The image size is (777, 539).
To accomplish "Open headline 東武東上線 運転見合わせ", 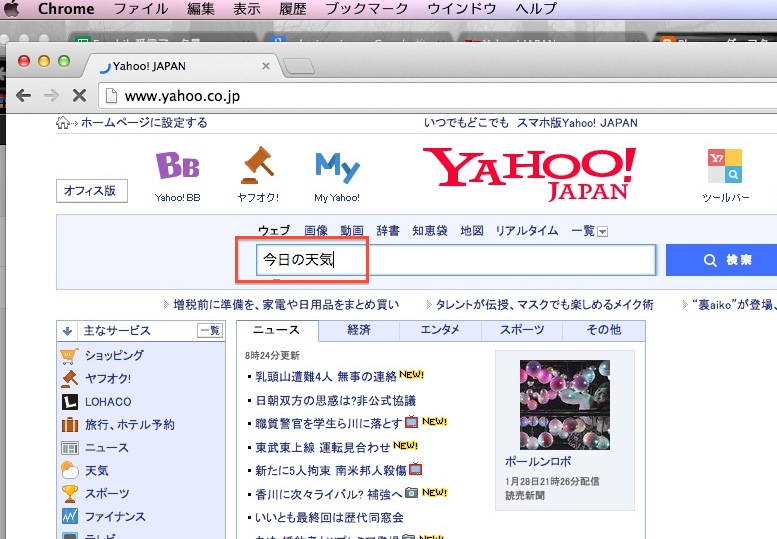I will click(x=323, y=447).
